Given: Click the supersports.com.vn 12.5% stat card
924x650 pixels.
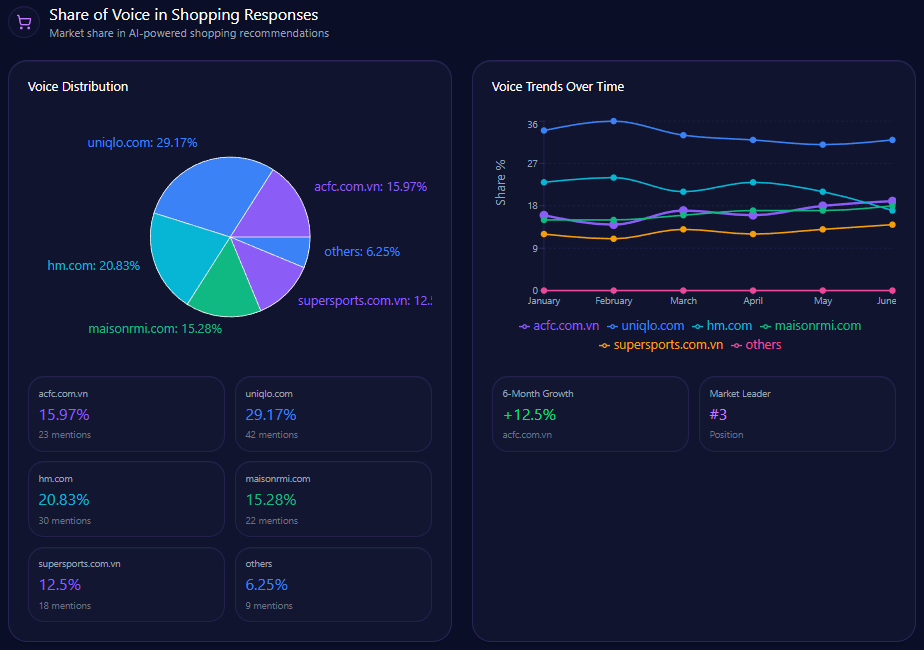Looking at the screenshot, I should tap(126, 584).
